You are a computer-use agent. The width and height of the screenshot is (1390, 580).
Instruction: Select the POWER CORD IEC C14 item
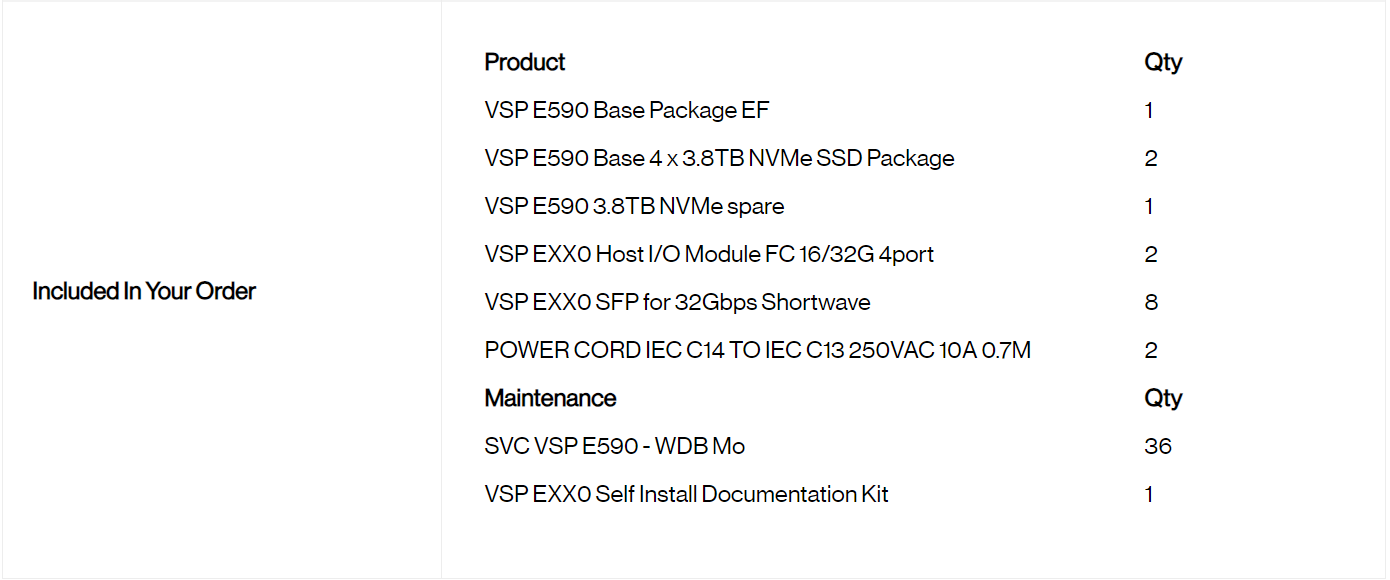pyautogui.click(x=757, y=350)
